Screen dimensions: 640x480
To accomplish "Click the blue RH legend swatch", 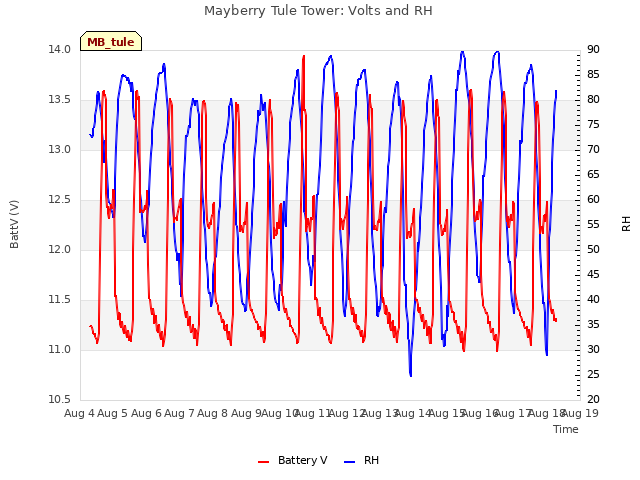I will coord(350,462).
